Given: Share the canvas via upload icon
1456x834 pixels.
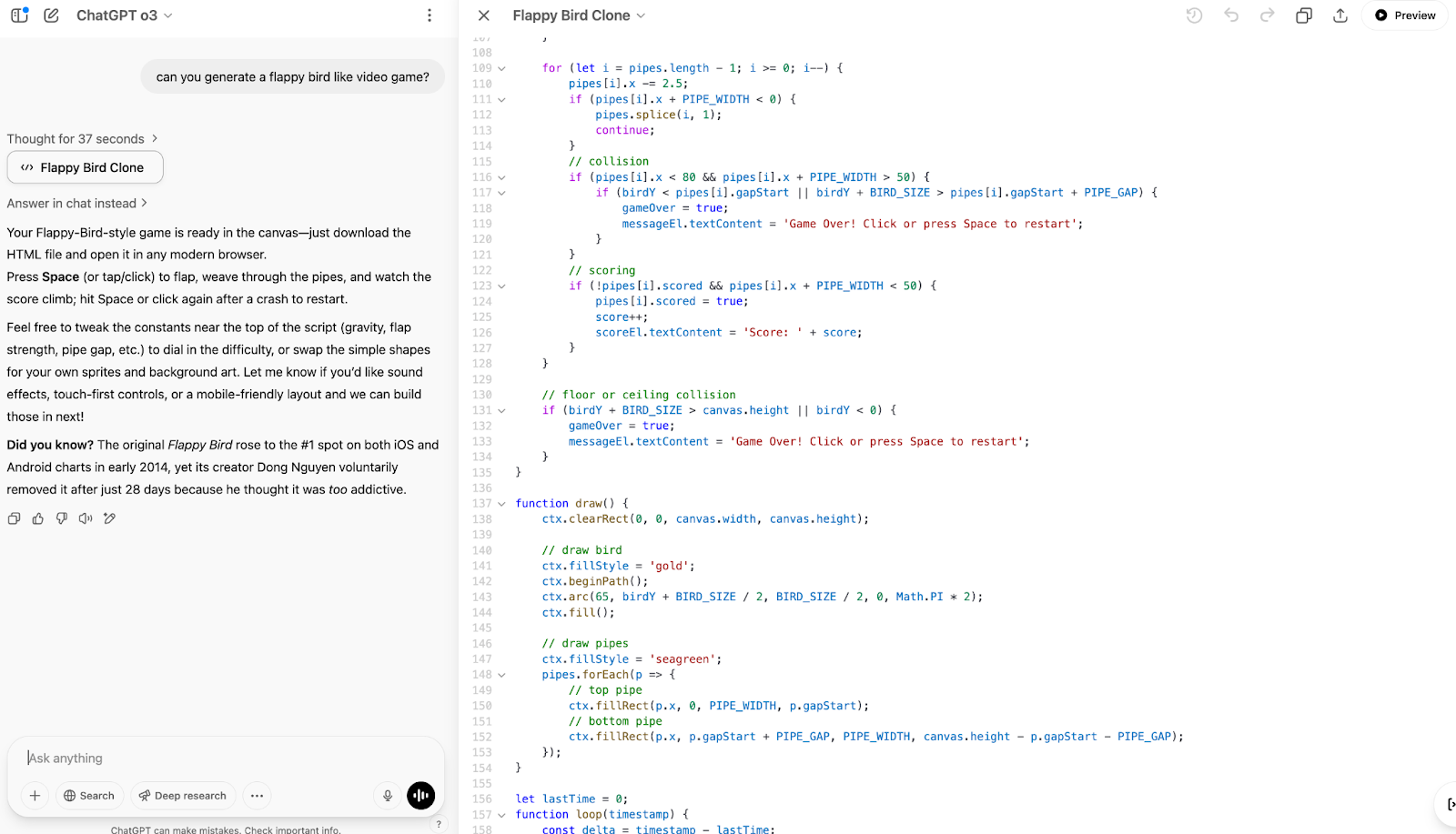Looking at the screenshot, I should point(1340,15).
